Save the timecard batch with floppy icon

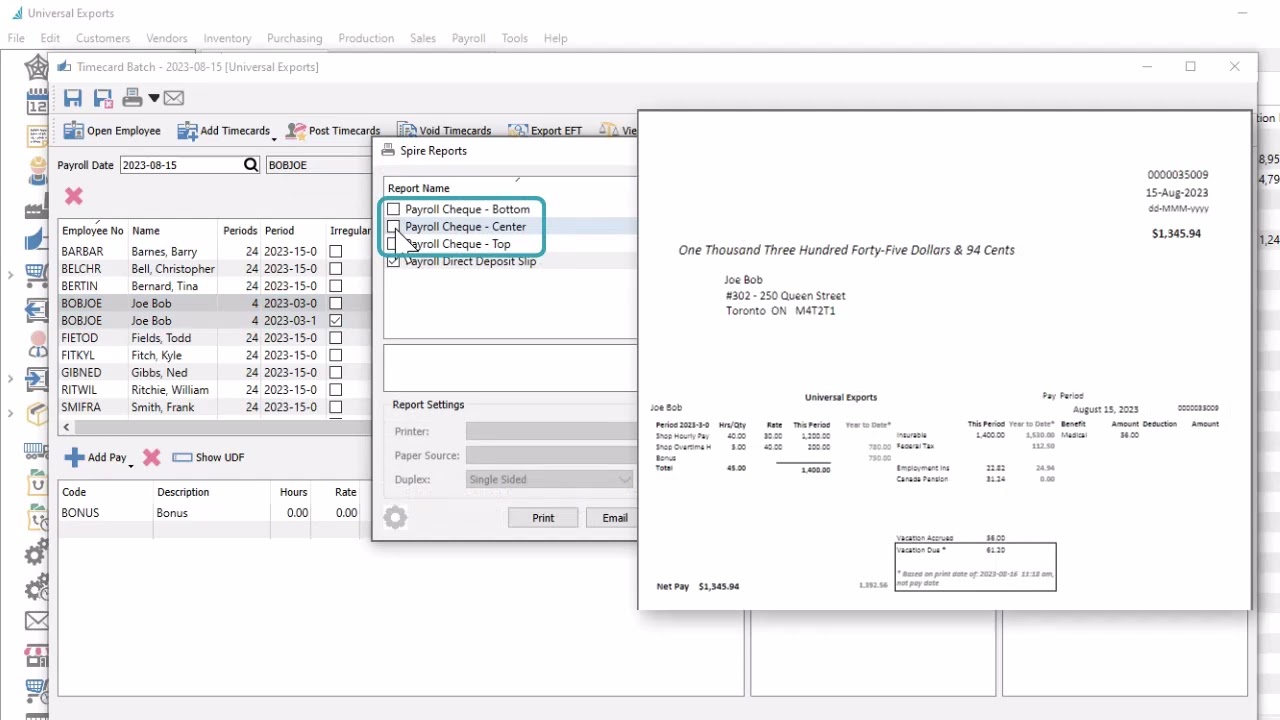[73, 98]
